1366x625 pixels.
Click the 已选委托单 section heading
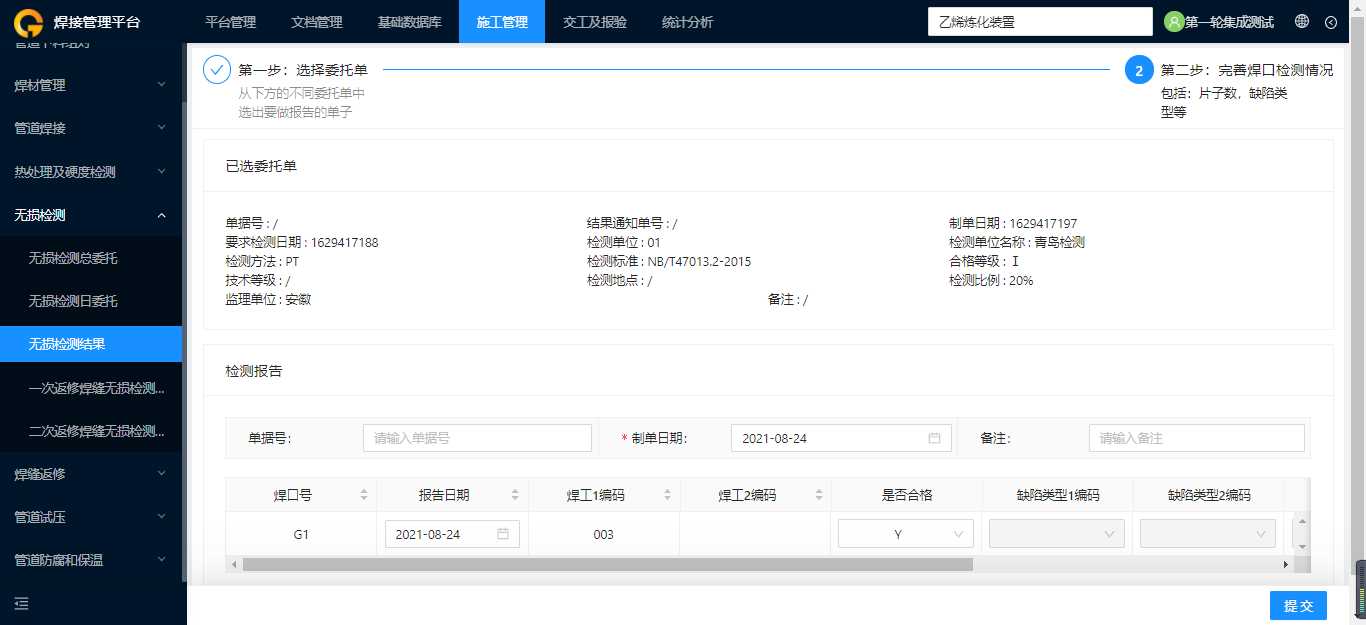click(x=261, y=166)
